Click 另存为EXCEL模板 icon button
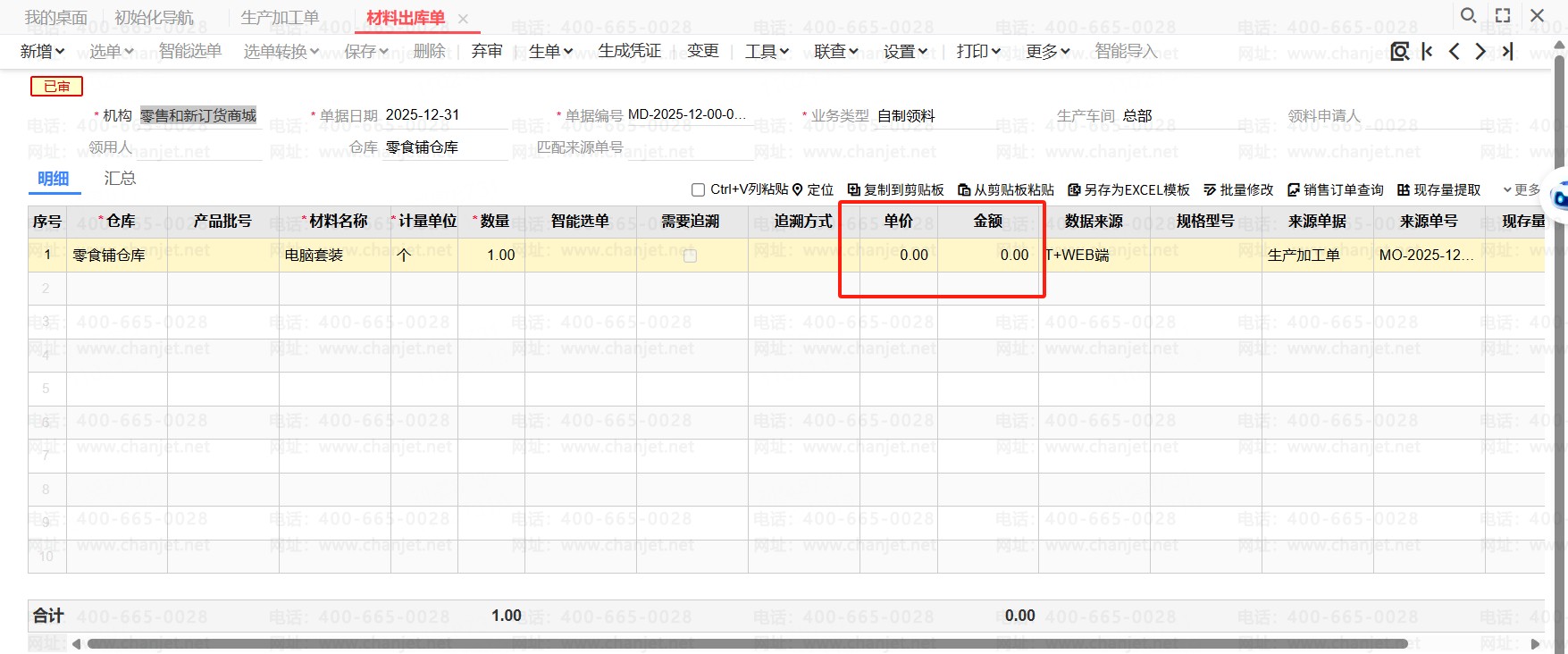 tap(1129, 189)
